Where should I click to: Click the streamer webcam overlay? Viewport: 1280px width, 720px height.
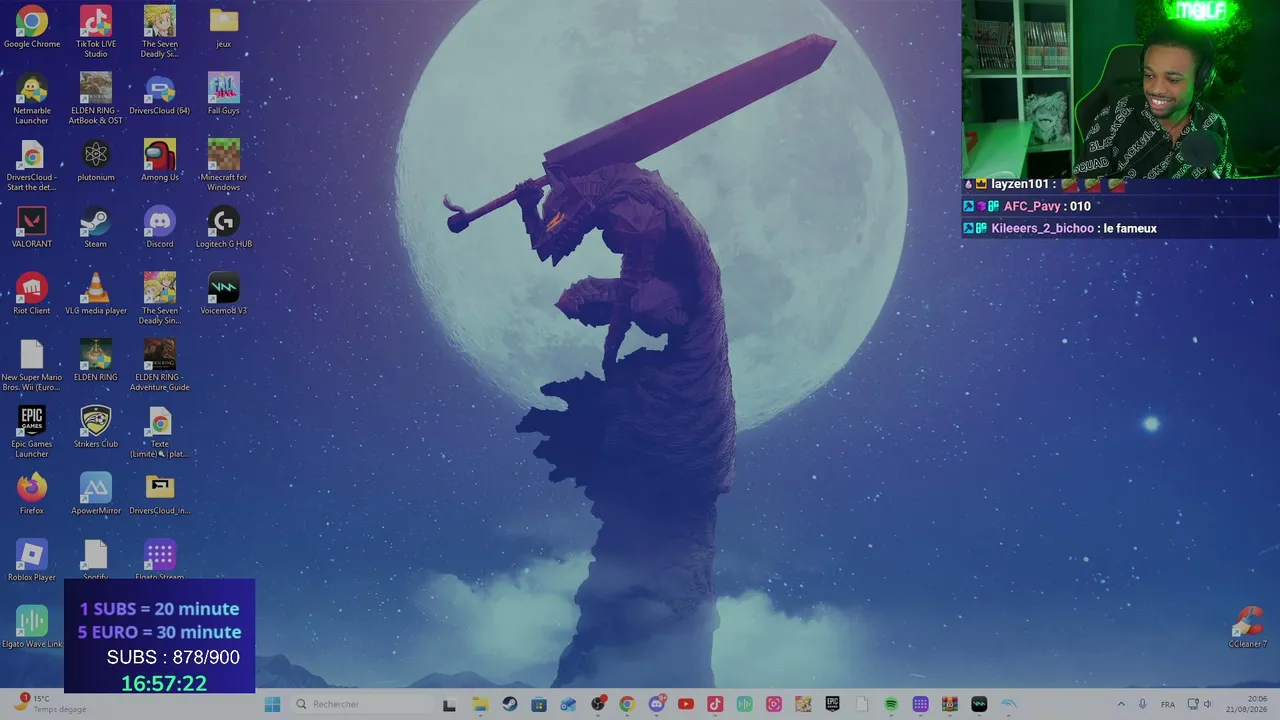(x=1120, y=89)
